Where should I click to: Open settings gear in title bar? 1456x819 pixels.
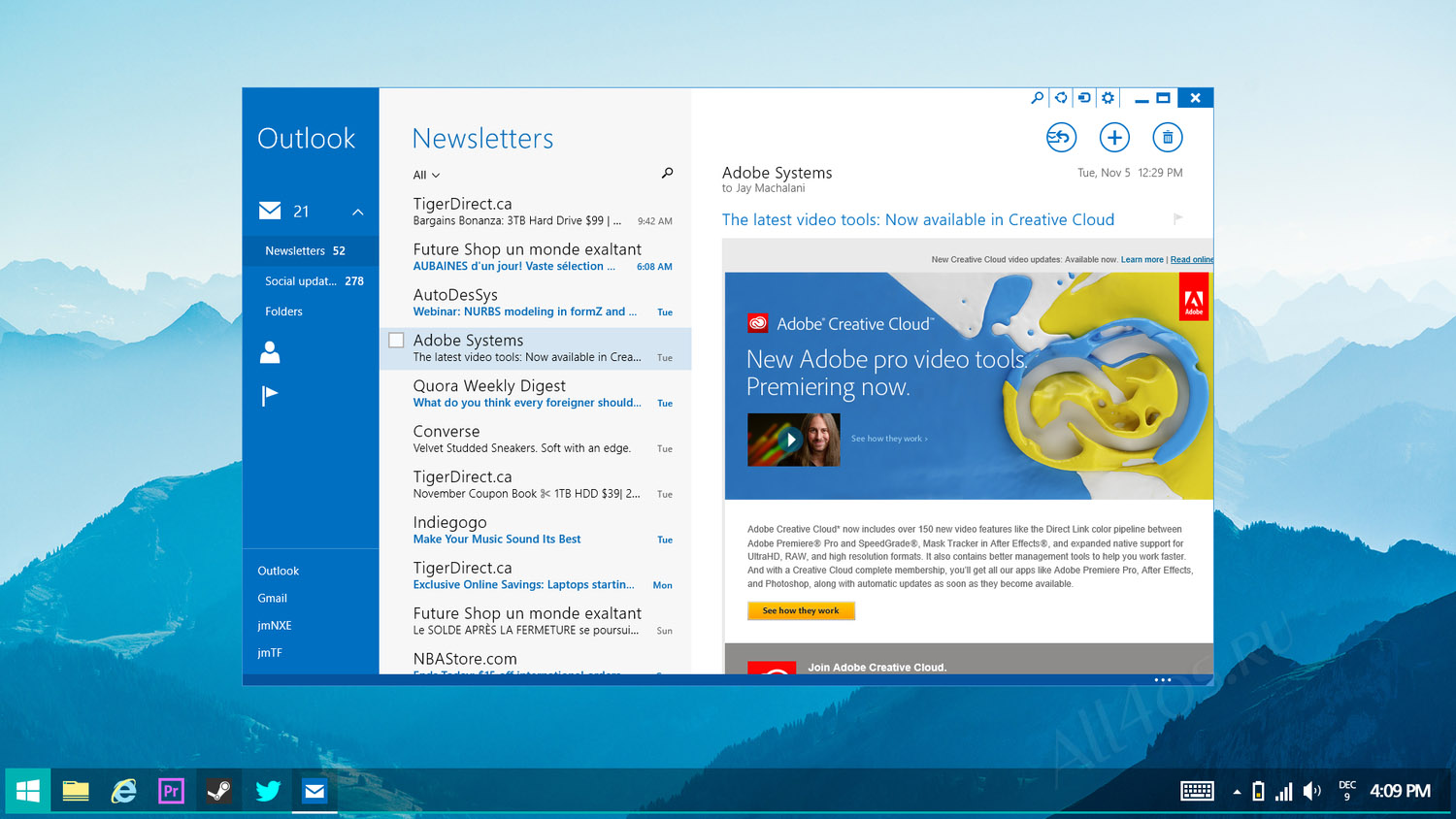1108,98
